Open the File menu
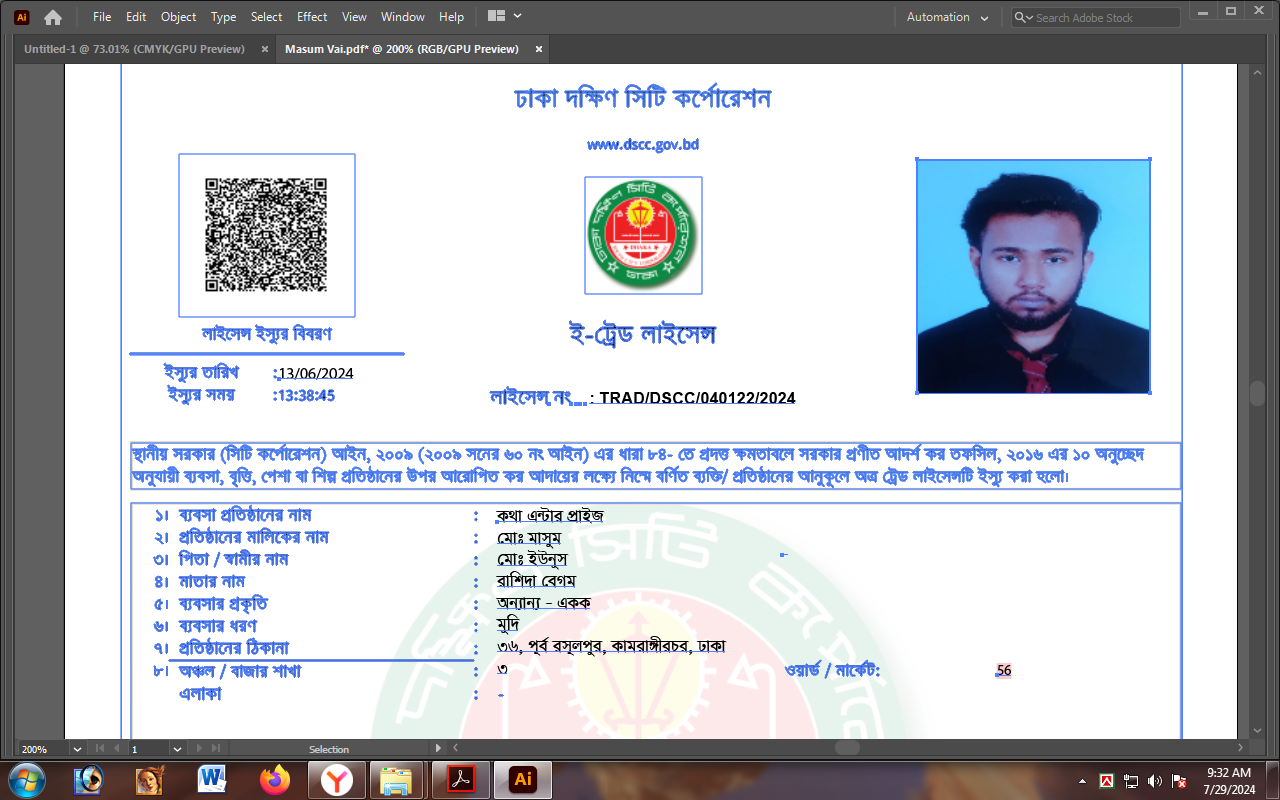The height and width of the screenshot is (800, 1280). 102,17
